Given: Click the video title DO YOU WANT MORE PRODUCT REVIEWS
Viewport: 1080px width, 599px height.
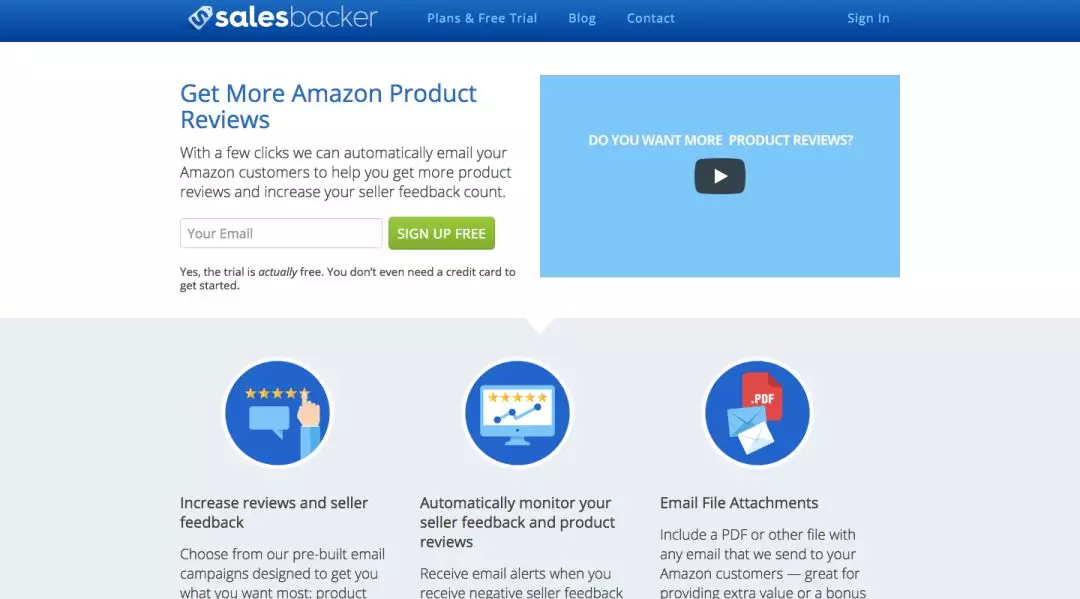Looking at the screenshot, I should (720, 140).
